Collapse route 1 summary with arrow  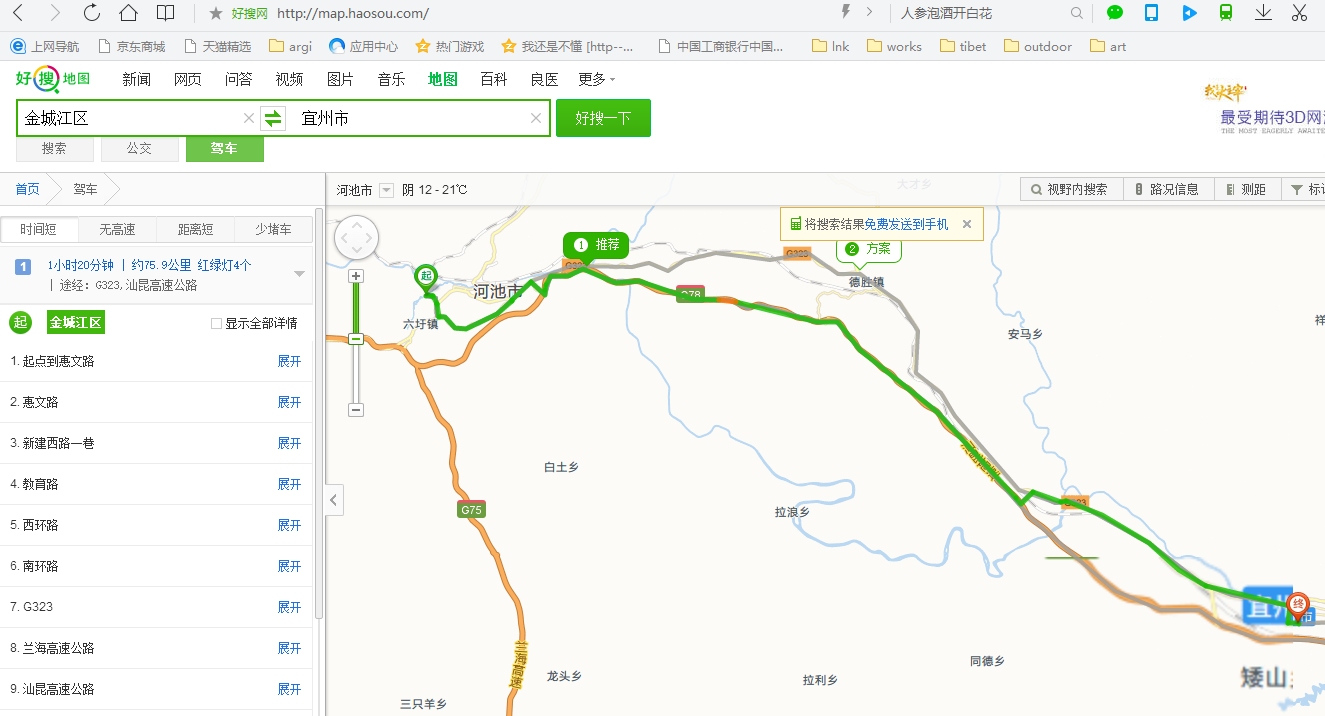[299, 274]
